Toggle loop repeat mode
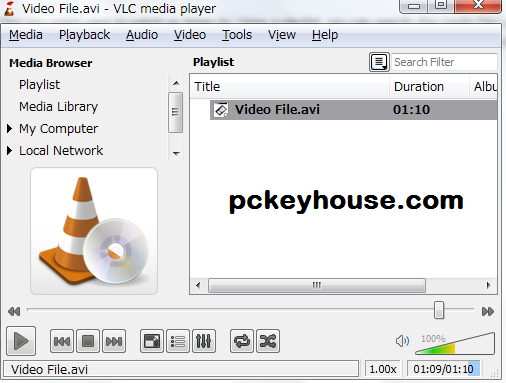The image size is (506, 383). coord(242,341)
